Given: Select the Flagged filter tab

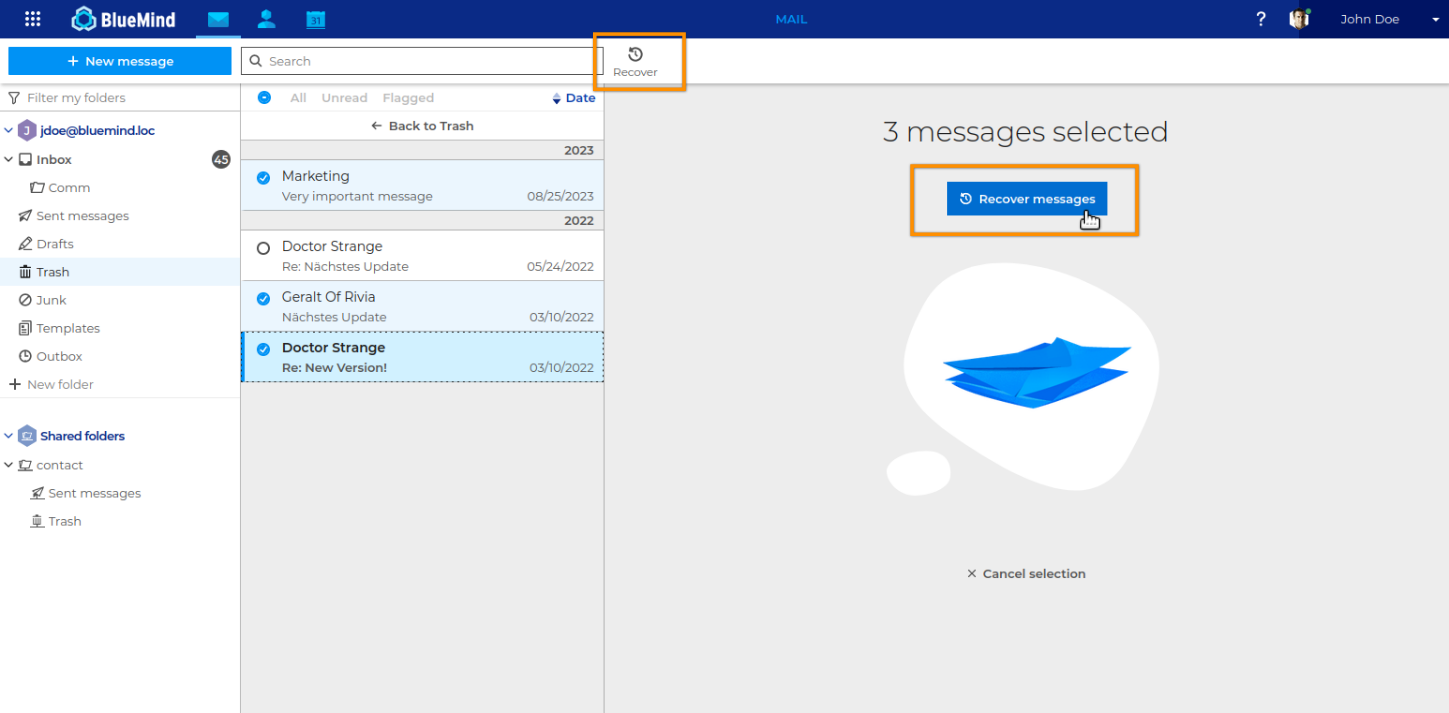Looking at the screenshot, I should click(x=408, y=98).
